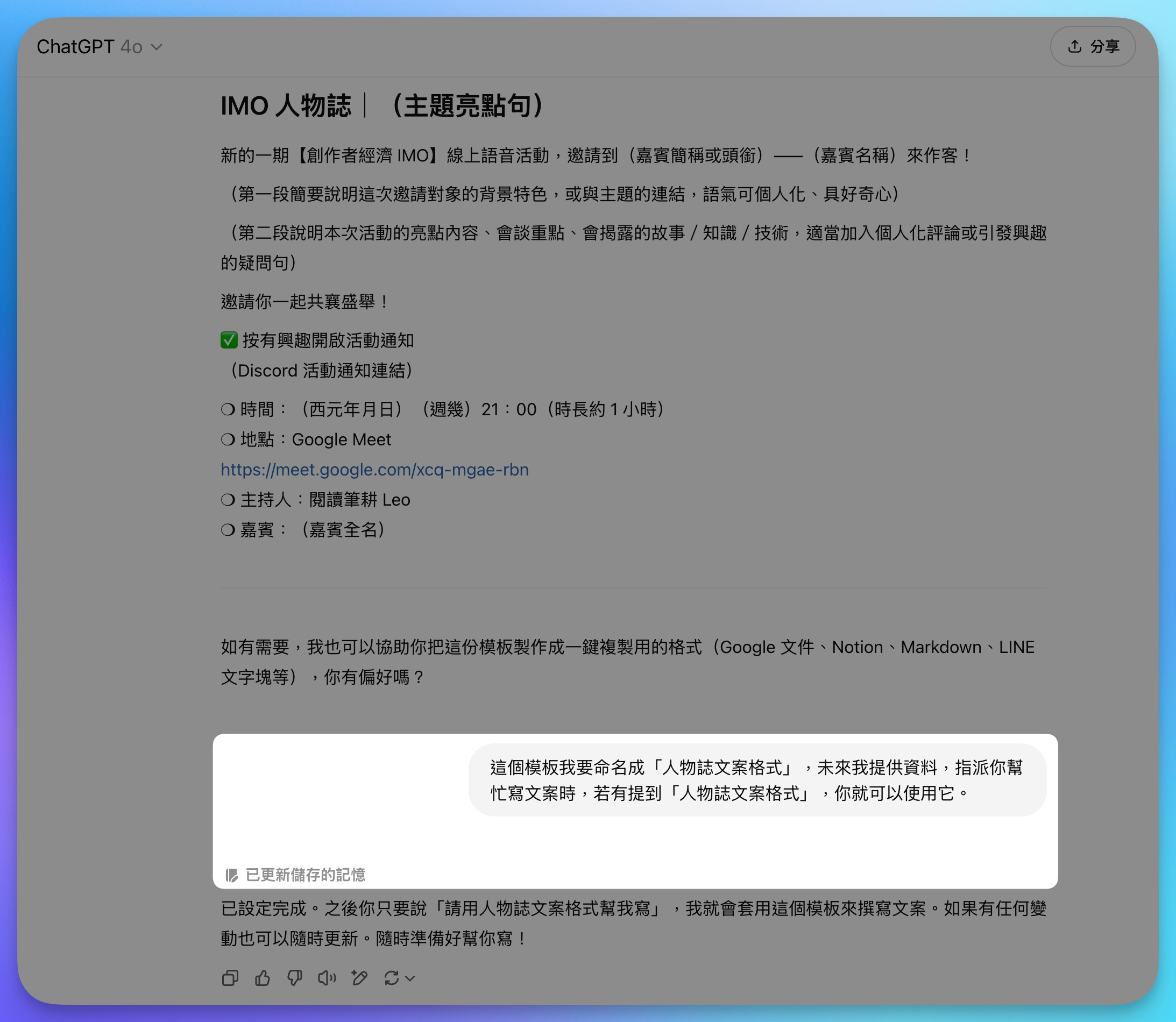Click the heading IMO 人物誌｜（主題亮點句）

pos(384,106)
